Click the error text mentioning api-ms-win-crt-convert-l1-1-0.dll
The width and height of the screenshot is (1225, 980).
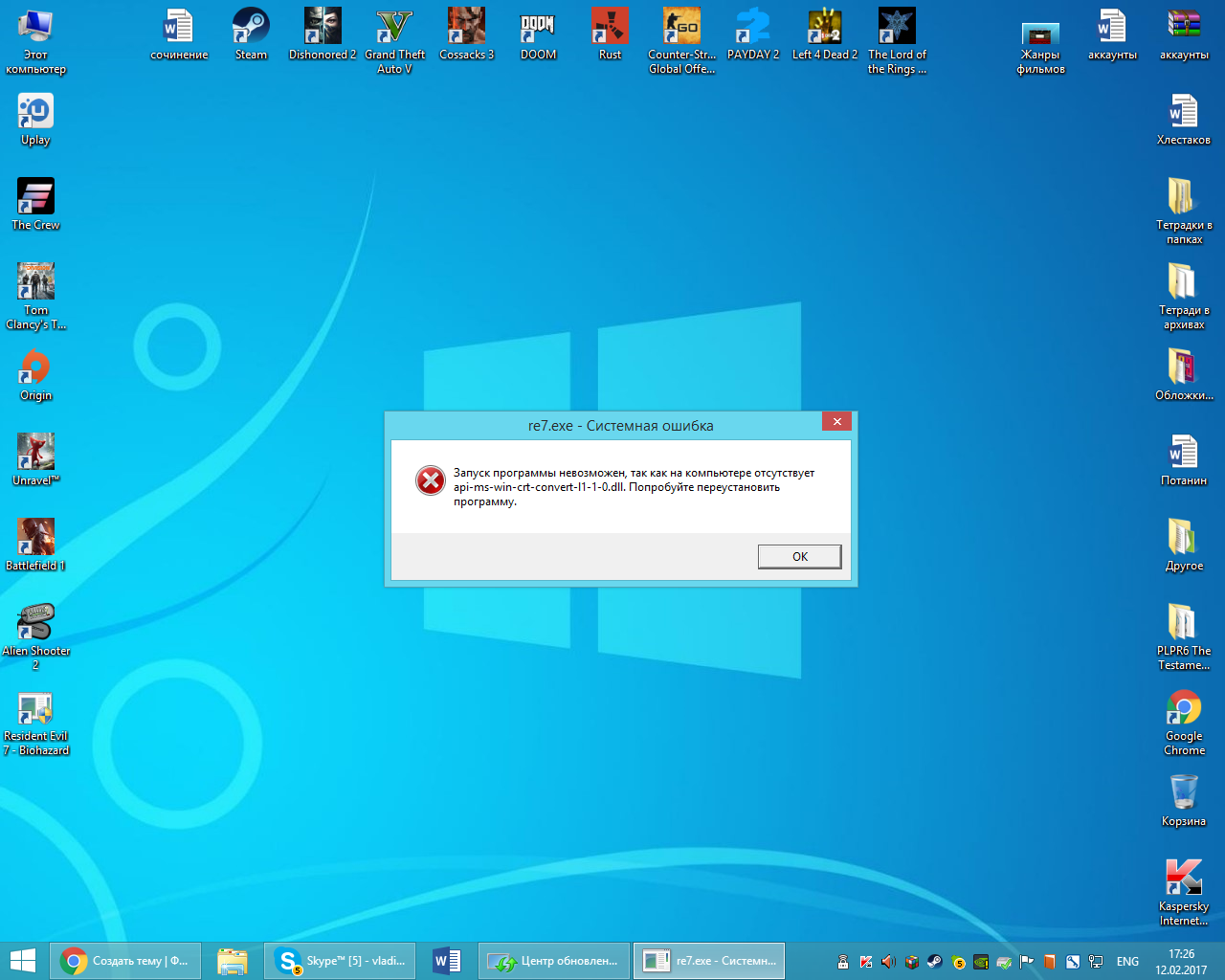tap(635, 487)
